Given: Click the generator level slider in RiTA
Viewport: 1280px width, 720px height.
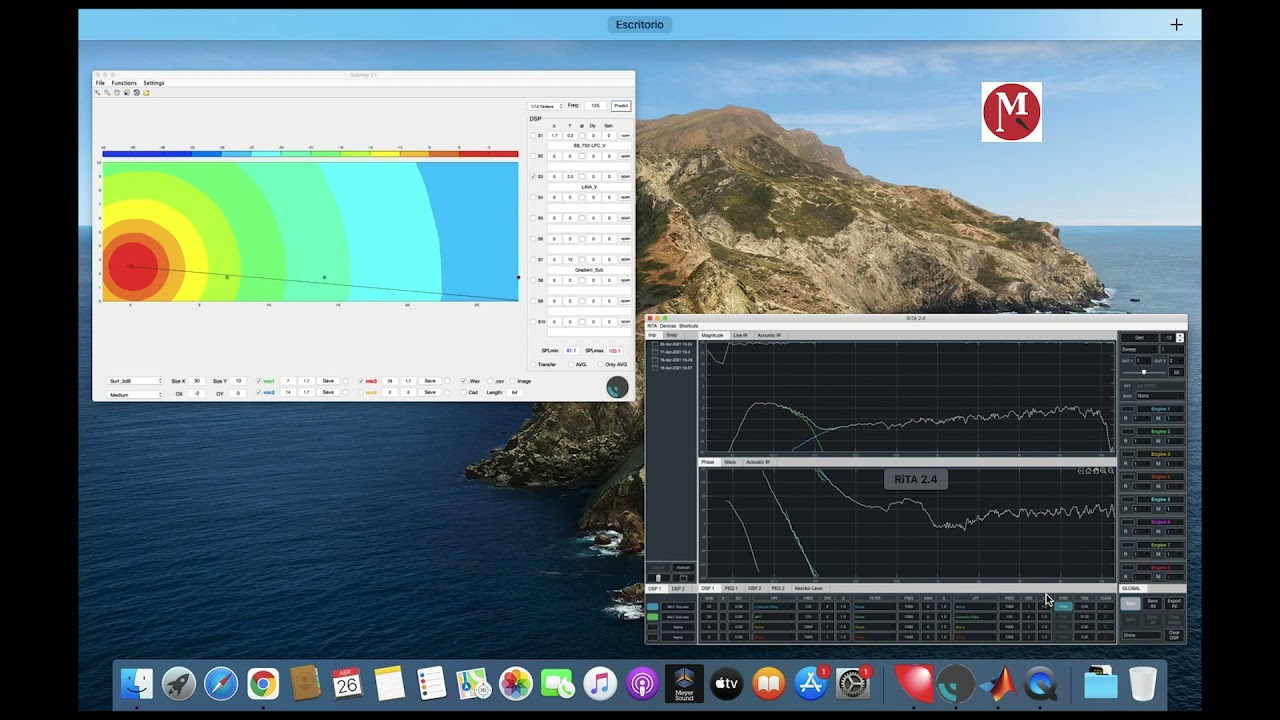Looking at the screenshot, I should pyautogui.click(x=1144, y=372).
